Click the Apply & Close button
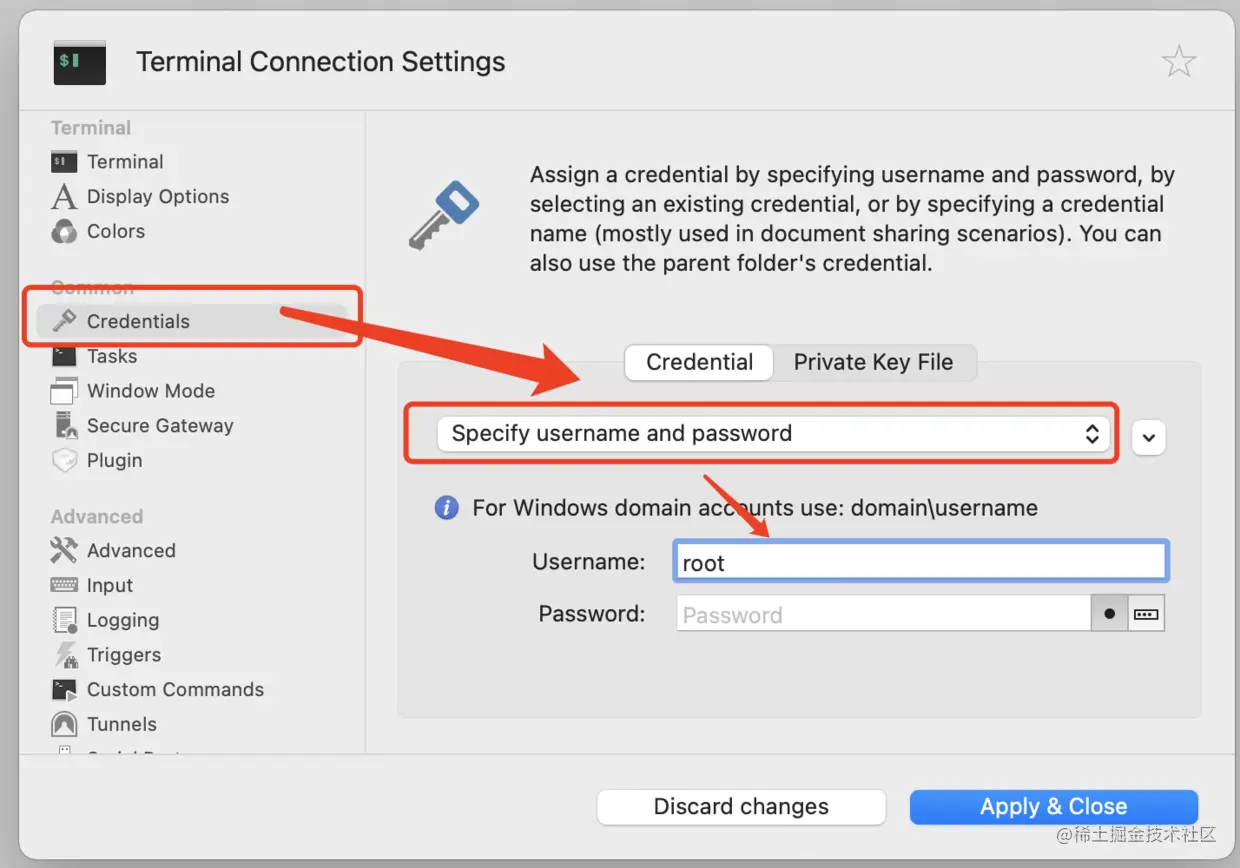Viewport: 1240px width, 868px height. [1053, 807]
